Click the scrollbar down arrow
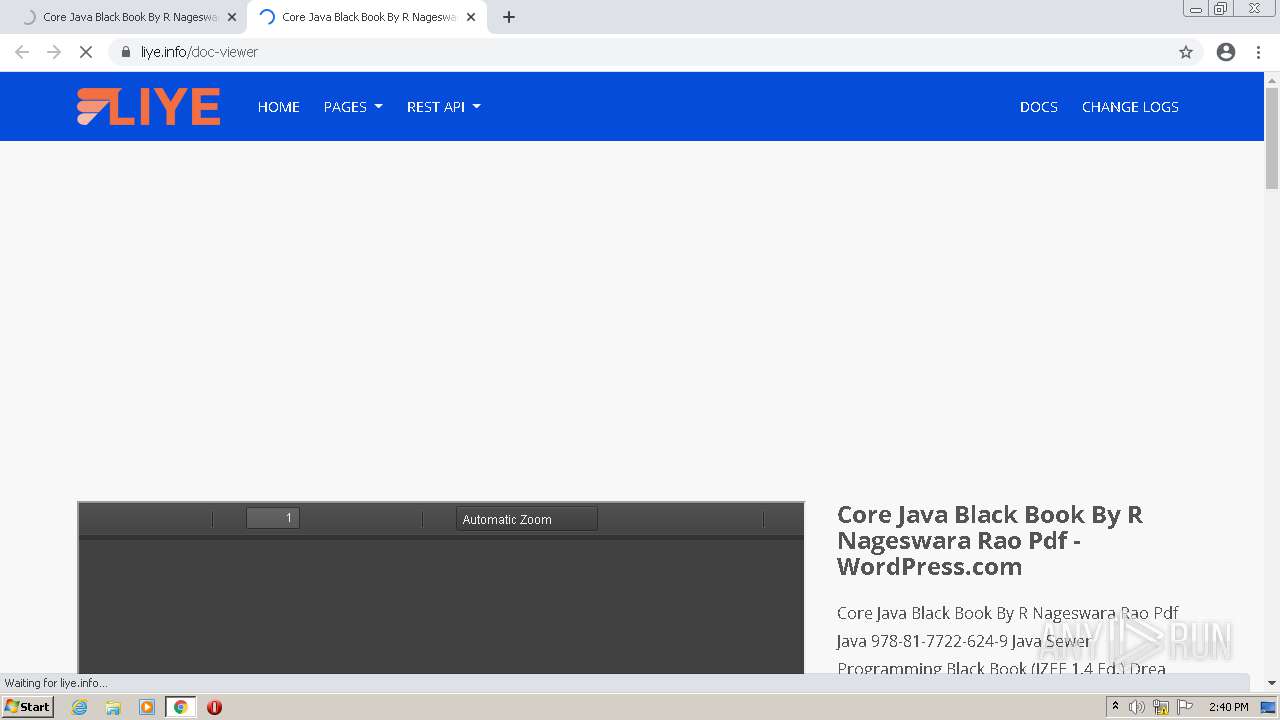Screen dimensions: 1280x720 click(1272, 683)
